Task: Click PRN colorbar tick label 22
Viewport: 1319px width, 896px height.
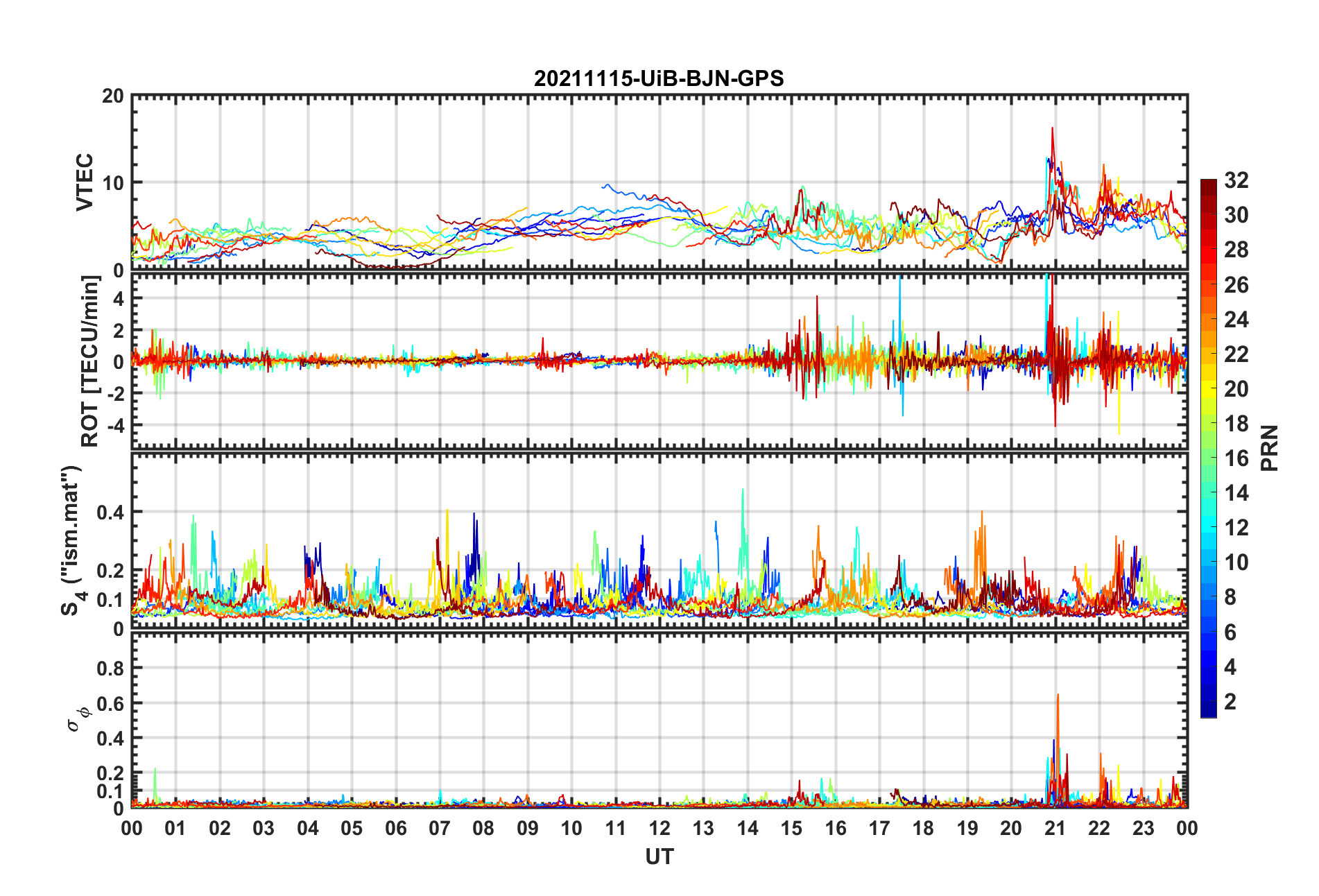Action: tap(1236, 354)
